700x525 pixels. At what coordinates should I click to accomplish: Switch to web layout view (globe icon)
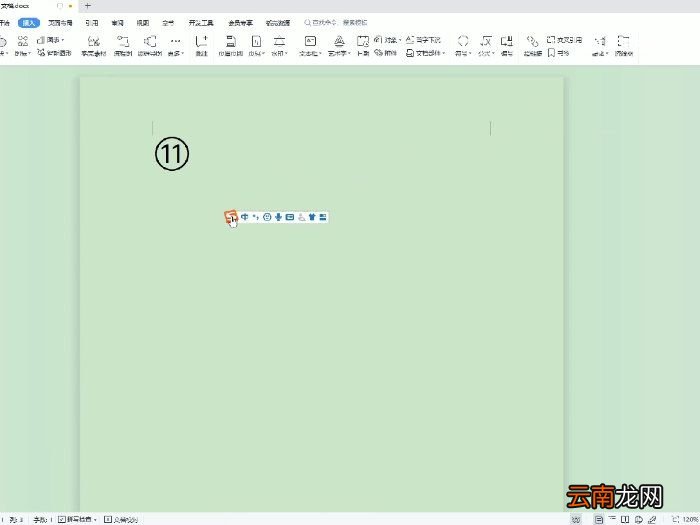(x=639, y=519)
